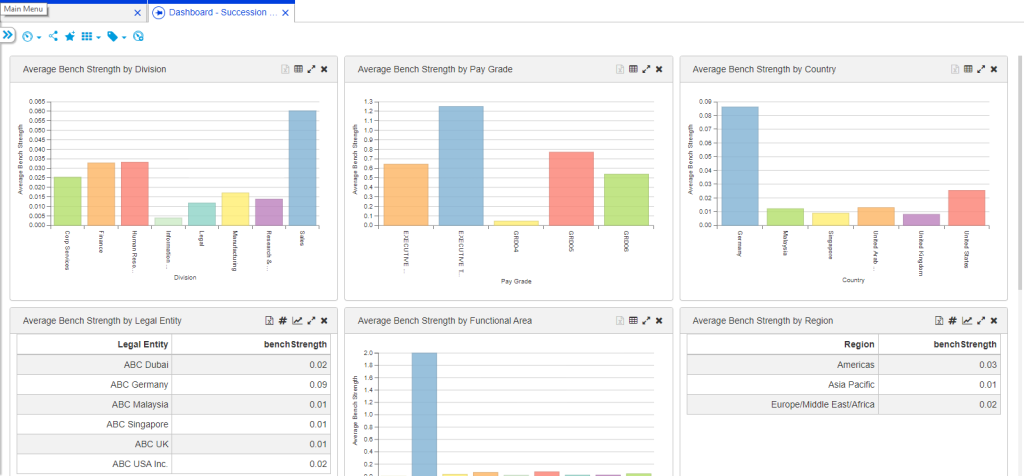Expand the Bench Strength by Country panel
Screen dimensions: 1024x476
[x=980, y=69]
